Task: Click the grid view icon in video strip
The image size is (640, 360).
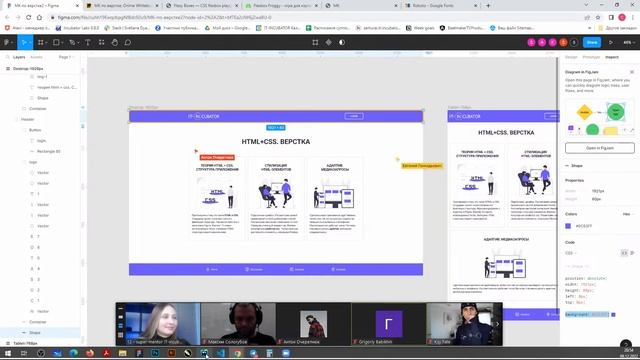Action: pyautogui.click(x=120, y=335)
